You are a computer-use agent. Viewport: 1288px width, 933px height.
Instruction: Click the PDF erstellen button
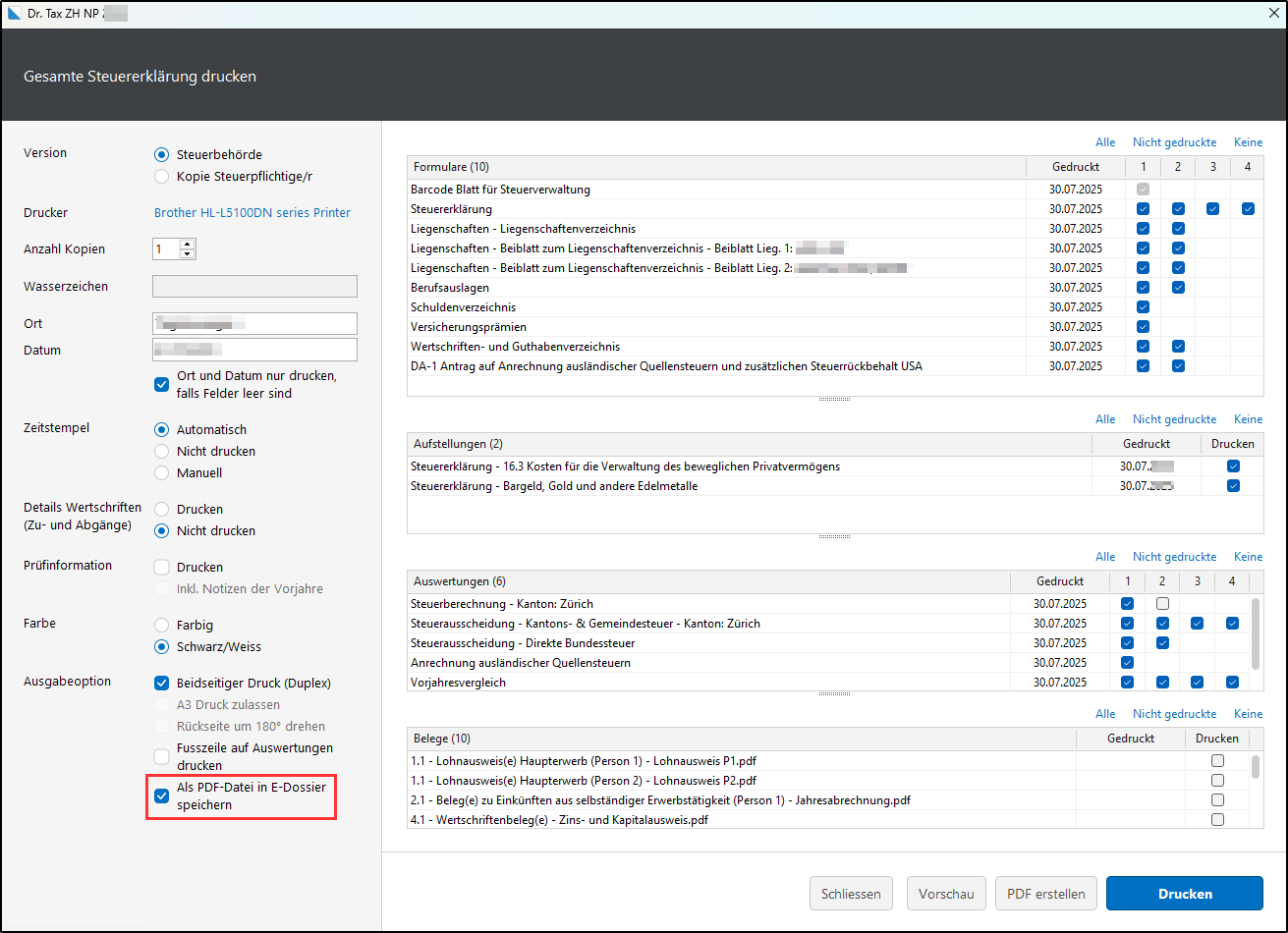[x=1045, y=894]
